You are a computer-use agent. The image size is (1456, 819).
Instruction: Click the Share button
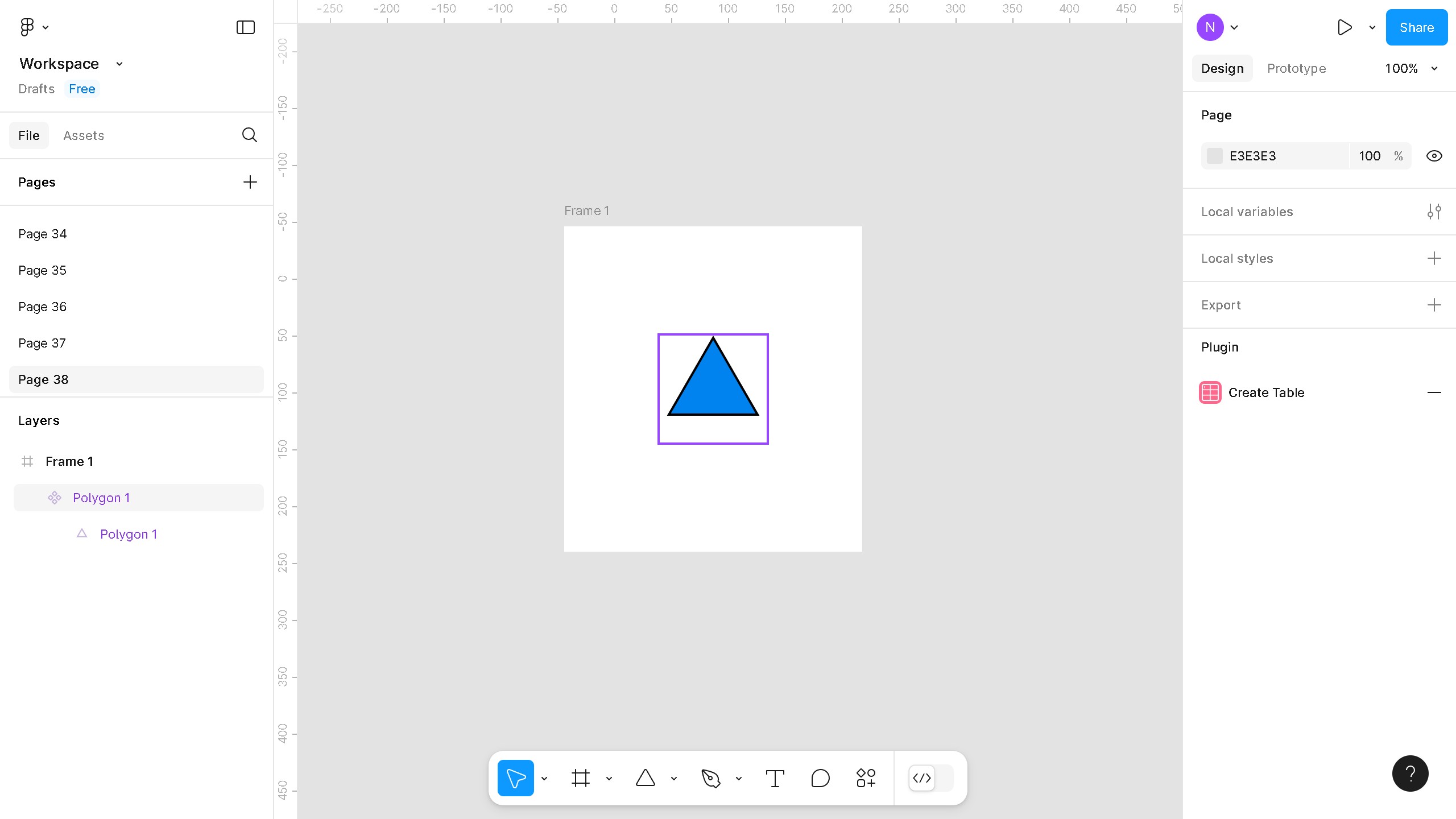1416,27
